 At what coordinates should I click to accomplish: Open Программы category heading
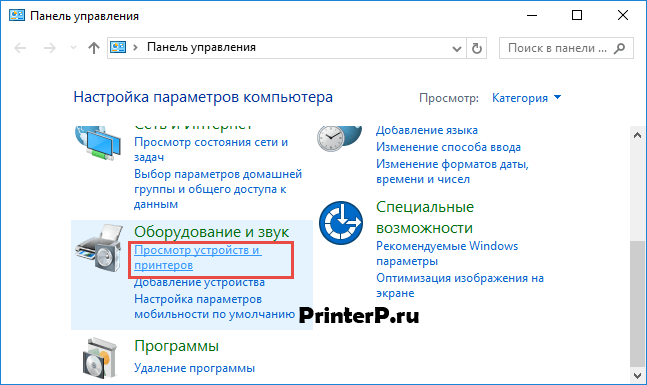pos(176,346)
